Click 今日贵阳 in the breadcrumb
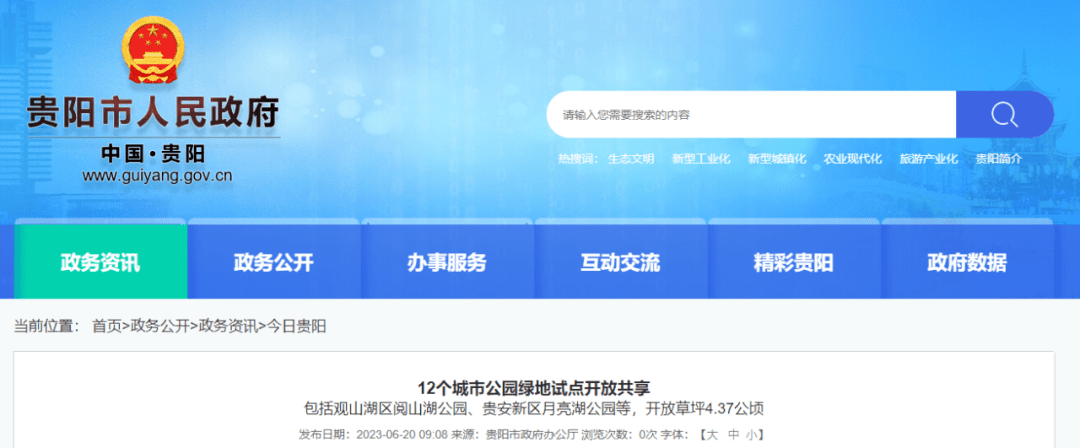This screenshot has width=1080, height=448. (296, 327)
